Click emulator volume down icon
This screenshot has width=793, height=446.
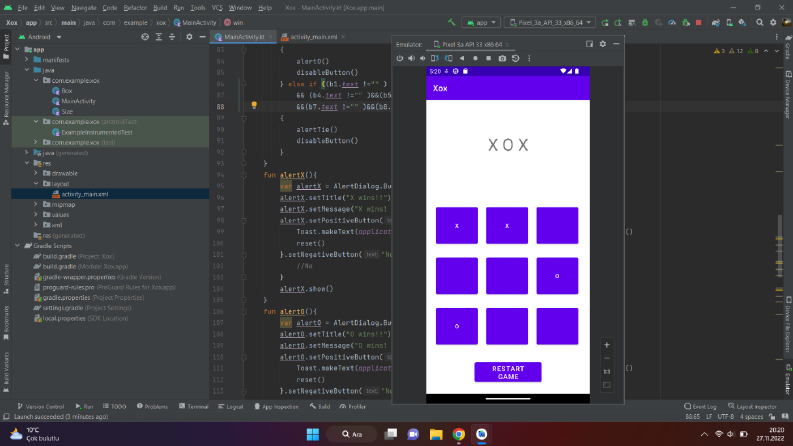coord(423,58)
